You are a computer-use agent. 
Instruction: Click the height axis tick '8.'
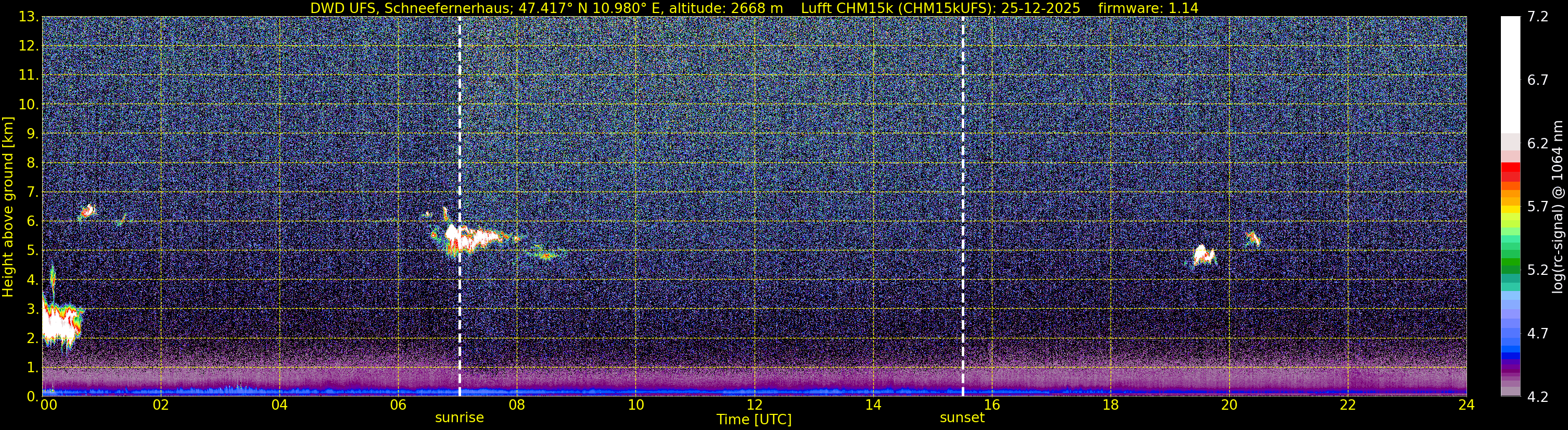[x=32, y=163]
